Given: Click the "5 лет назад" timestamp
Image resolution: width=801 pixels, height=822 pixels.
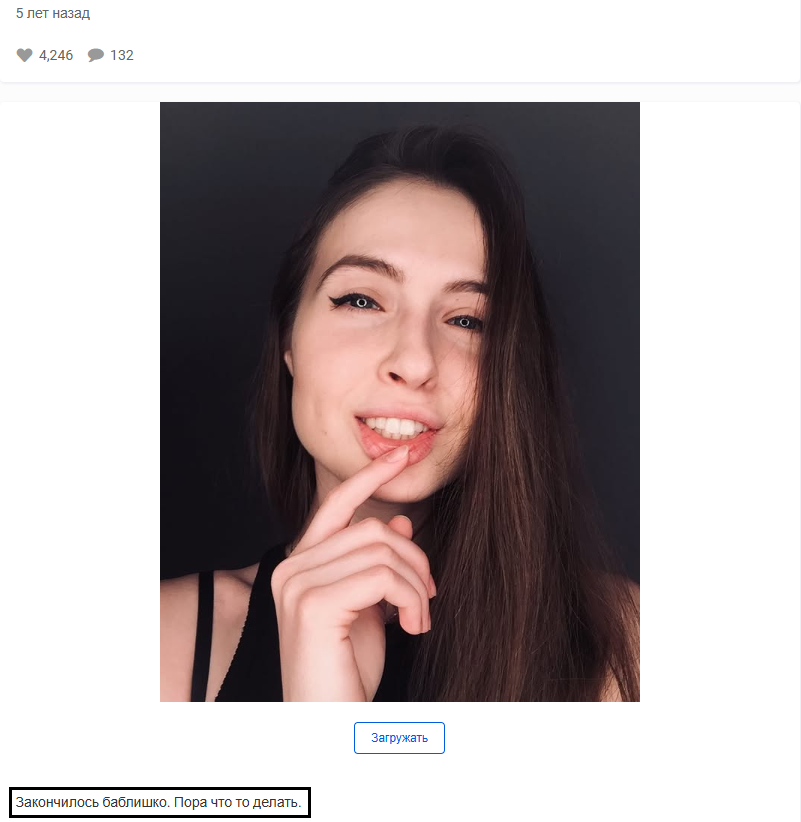Looking at the screenshot, I should point(52,13).
